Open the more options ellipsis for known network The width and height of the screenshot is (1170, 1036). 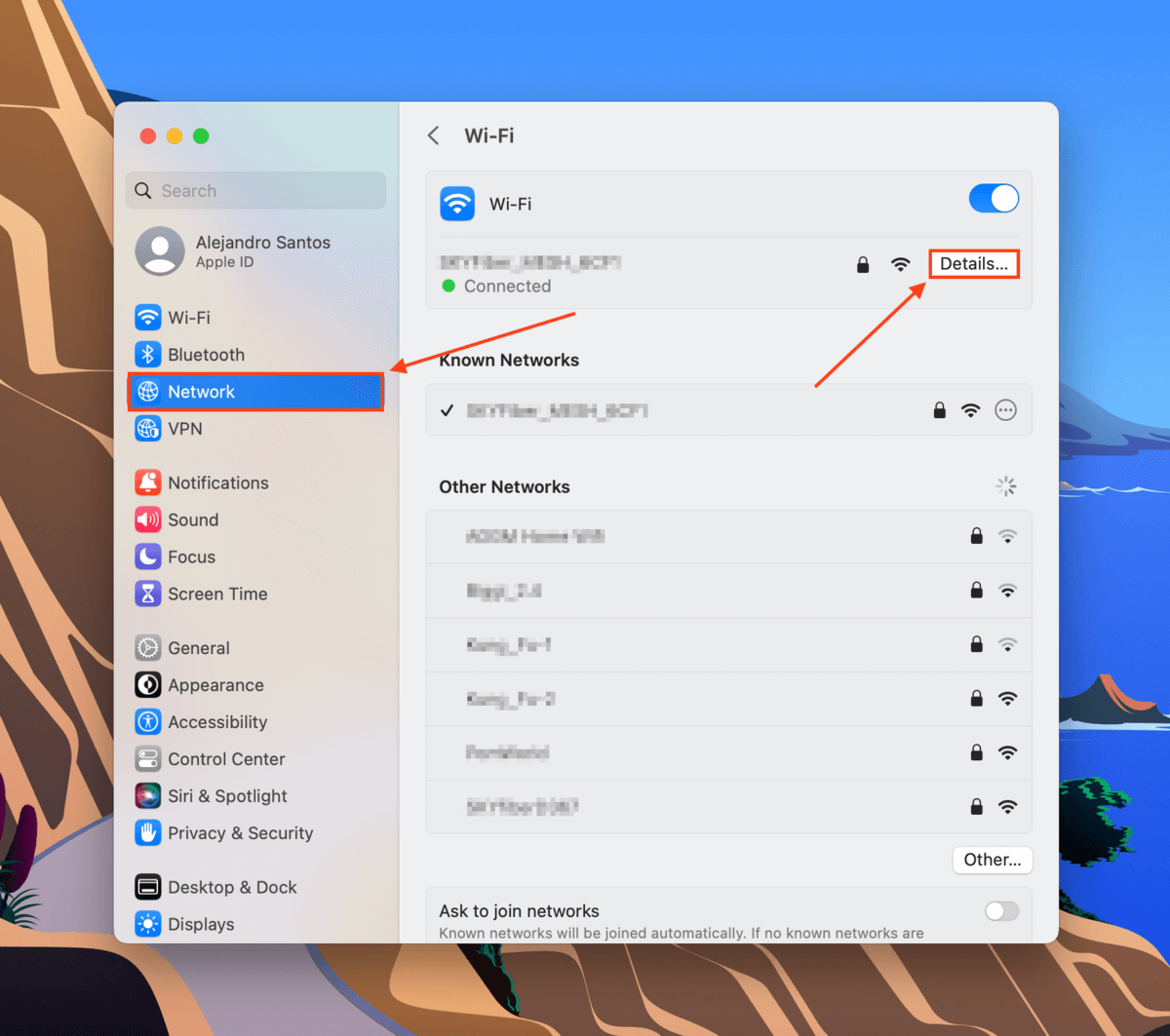pos(1005,410)
